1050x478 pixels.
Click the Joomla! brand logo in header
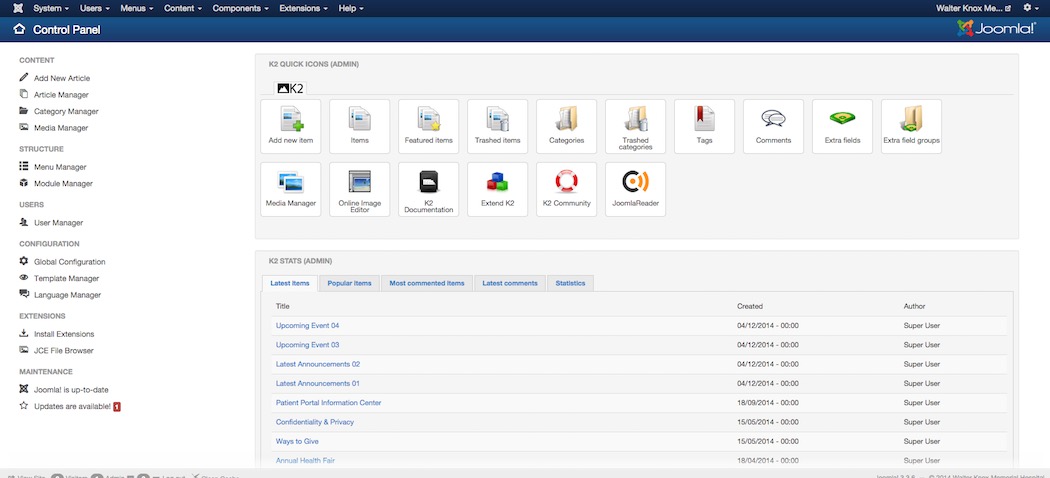click(997, 29)
